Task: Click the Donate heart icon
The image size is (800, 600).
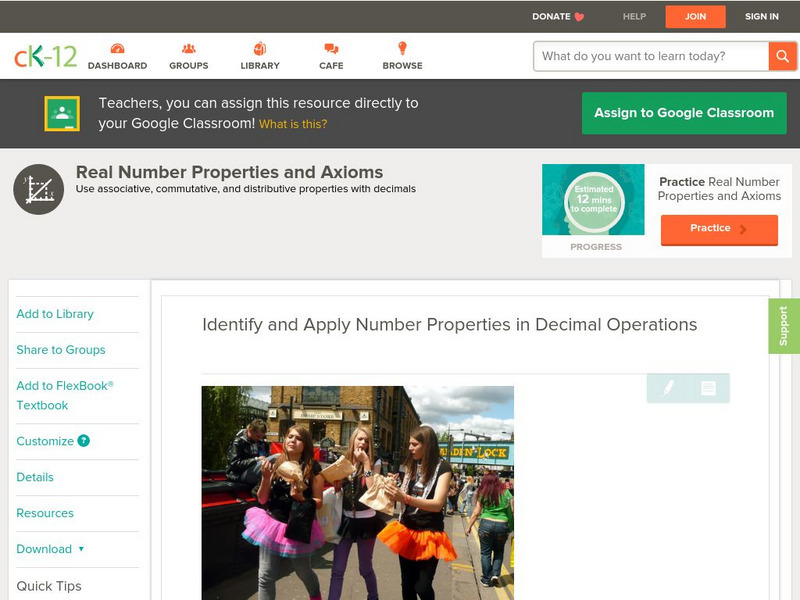Action: pyautogui.click(x=579, y=17)
